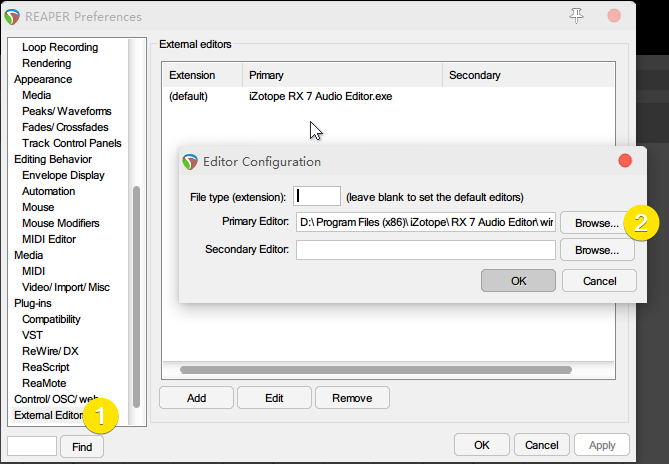This screenshot has height=464, width=669.
Task: Click the Primary Editor path field
Action: coord(426,222)
